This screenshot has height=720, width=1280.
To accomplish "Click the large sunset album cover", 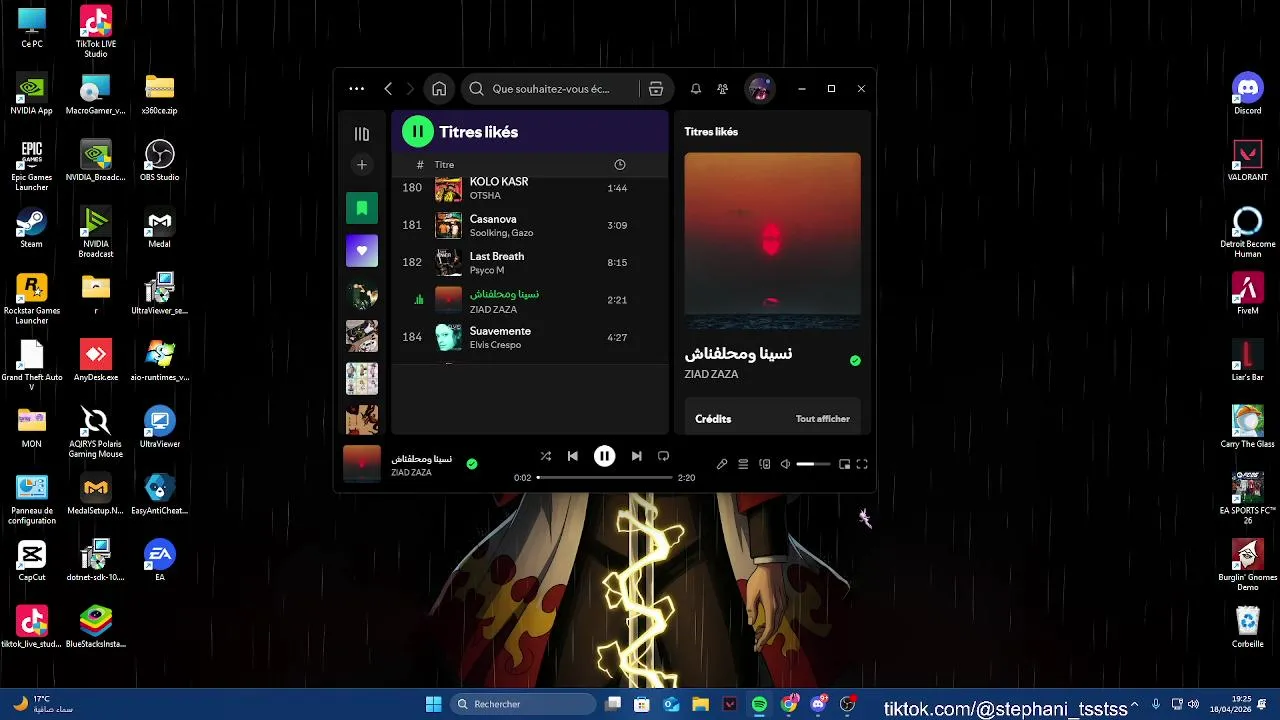I will pyautogui.click(x=772, y=241).
